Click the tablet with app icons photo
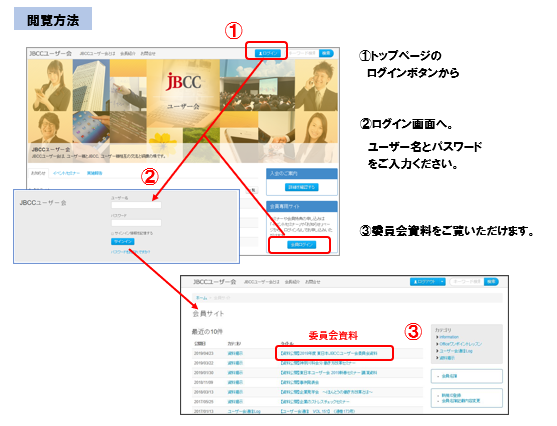This screenshot has height=426, width=557. click(x=92, y=127)
